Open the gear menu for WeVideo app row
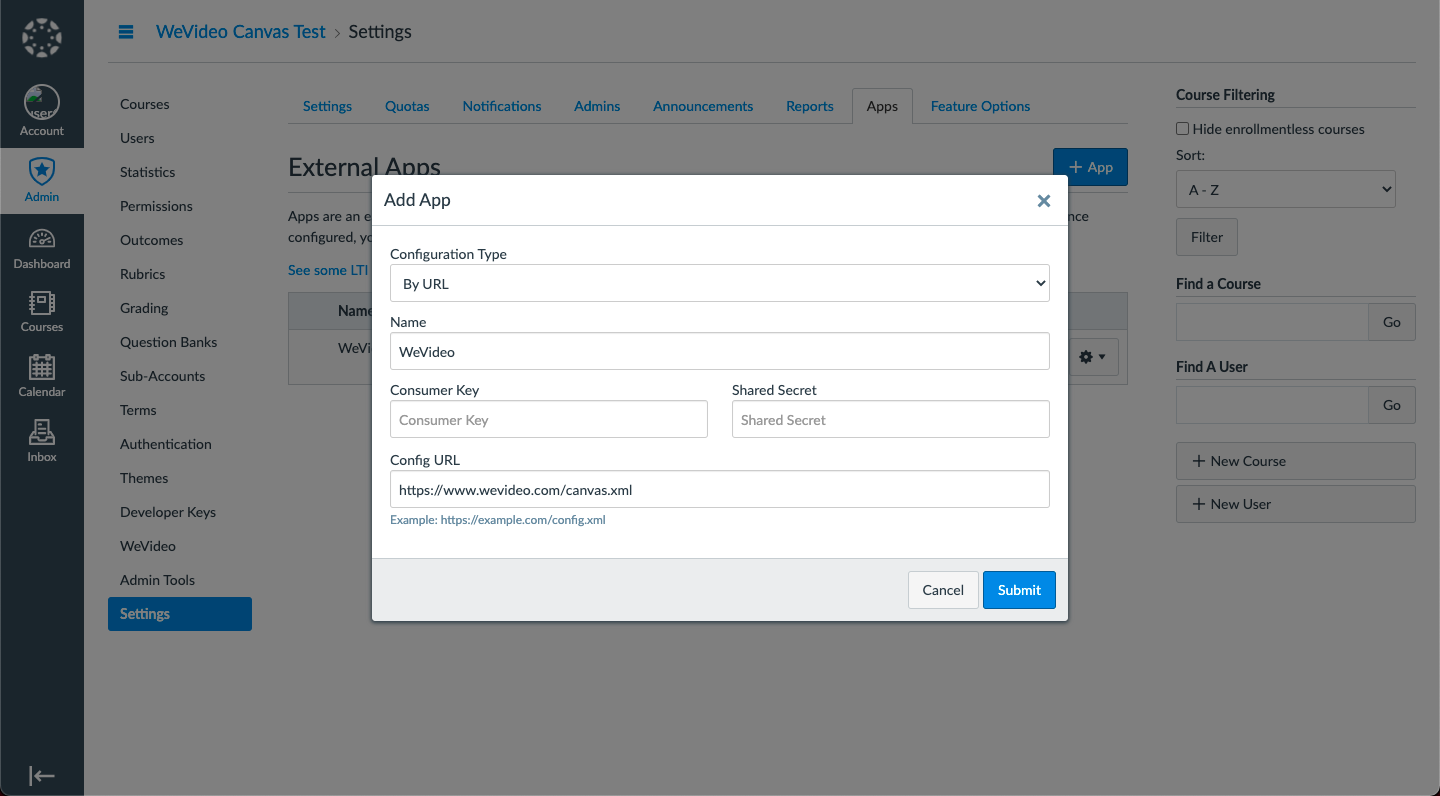 (x=1092, y=357)
